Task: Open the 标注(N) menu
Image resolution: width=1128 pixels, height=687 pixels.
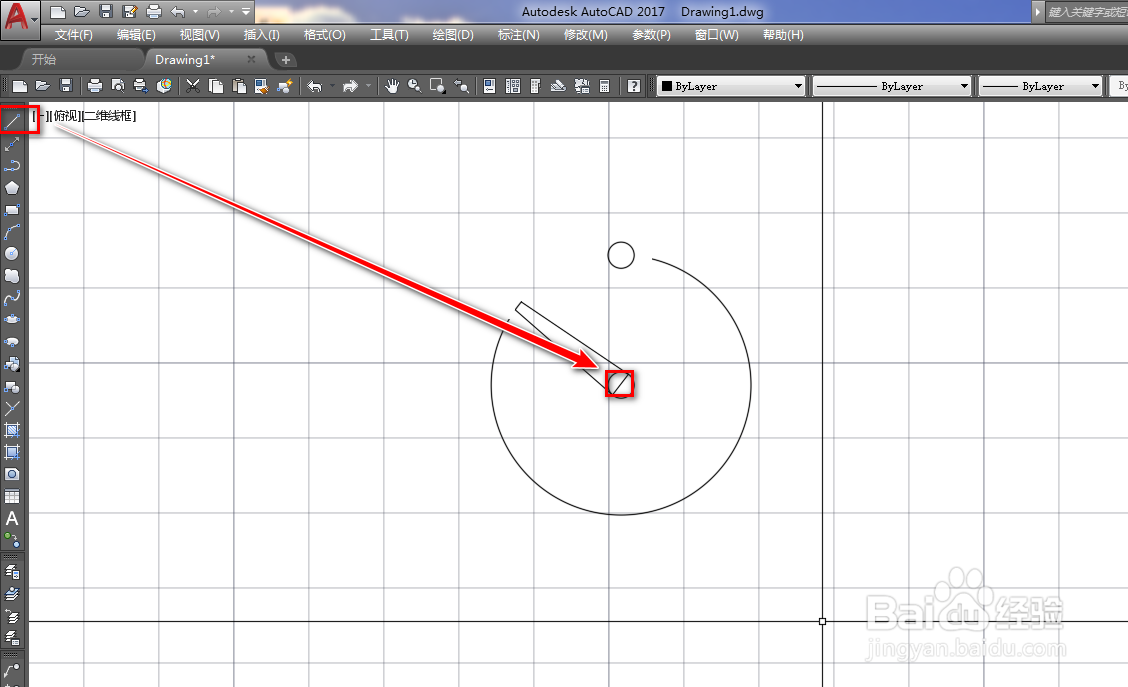Action: (518, 35)
